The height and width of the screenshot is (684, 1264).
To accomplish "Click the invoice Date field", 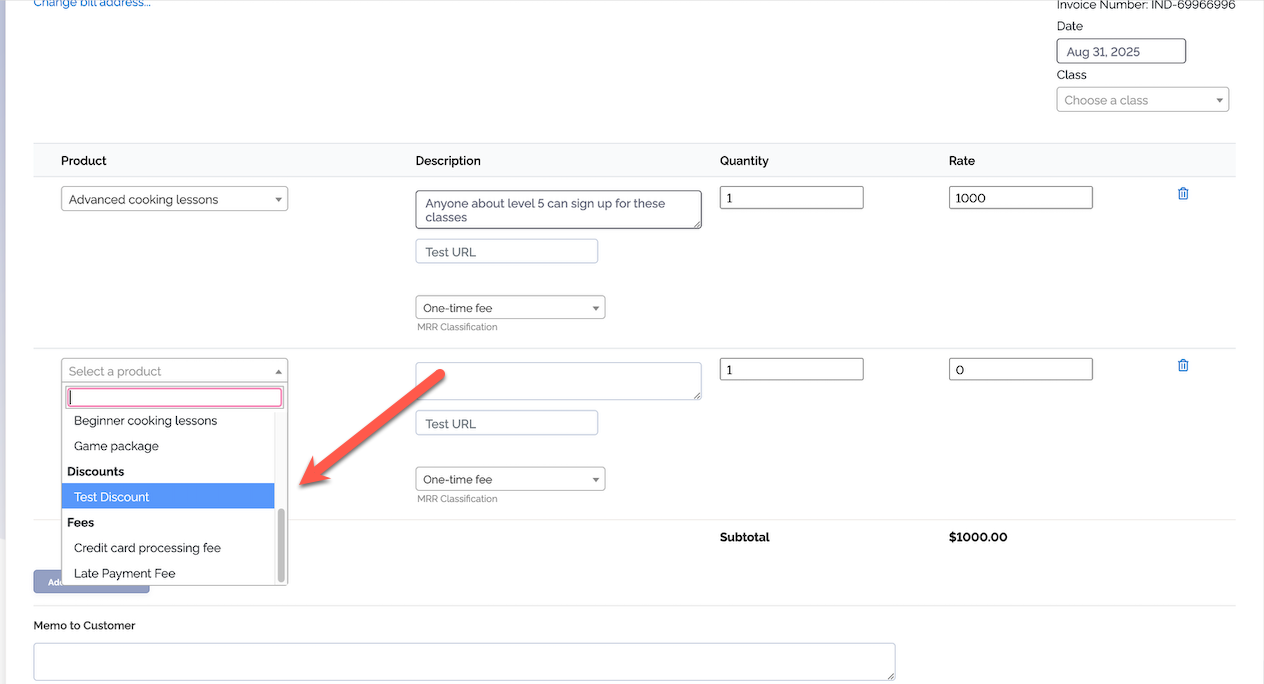I will pos(1120,52).
